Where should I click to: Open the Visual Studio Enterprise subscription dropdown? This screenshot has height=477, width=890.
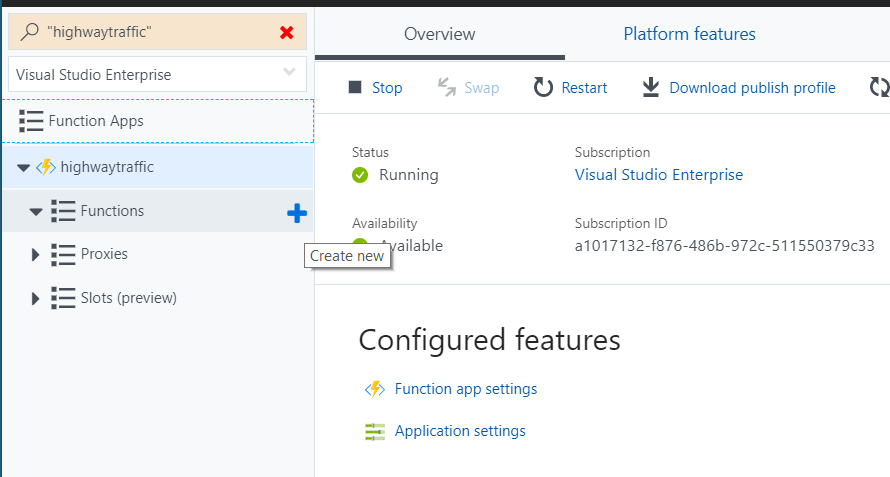tap(157, 74)
